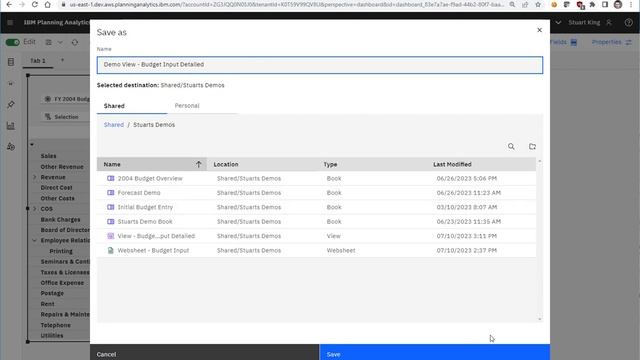Open the dropdown beside the toolbar layout icon
Screen dimensions: 640x360
pyautogui.click(x=60, y=42)
